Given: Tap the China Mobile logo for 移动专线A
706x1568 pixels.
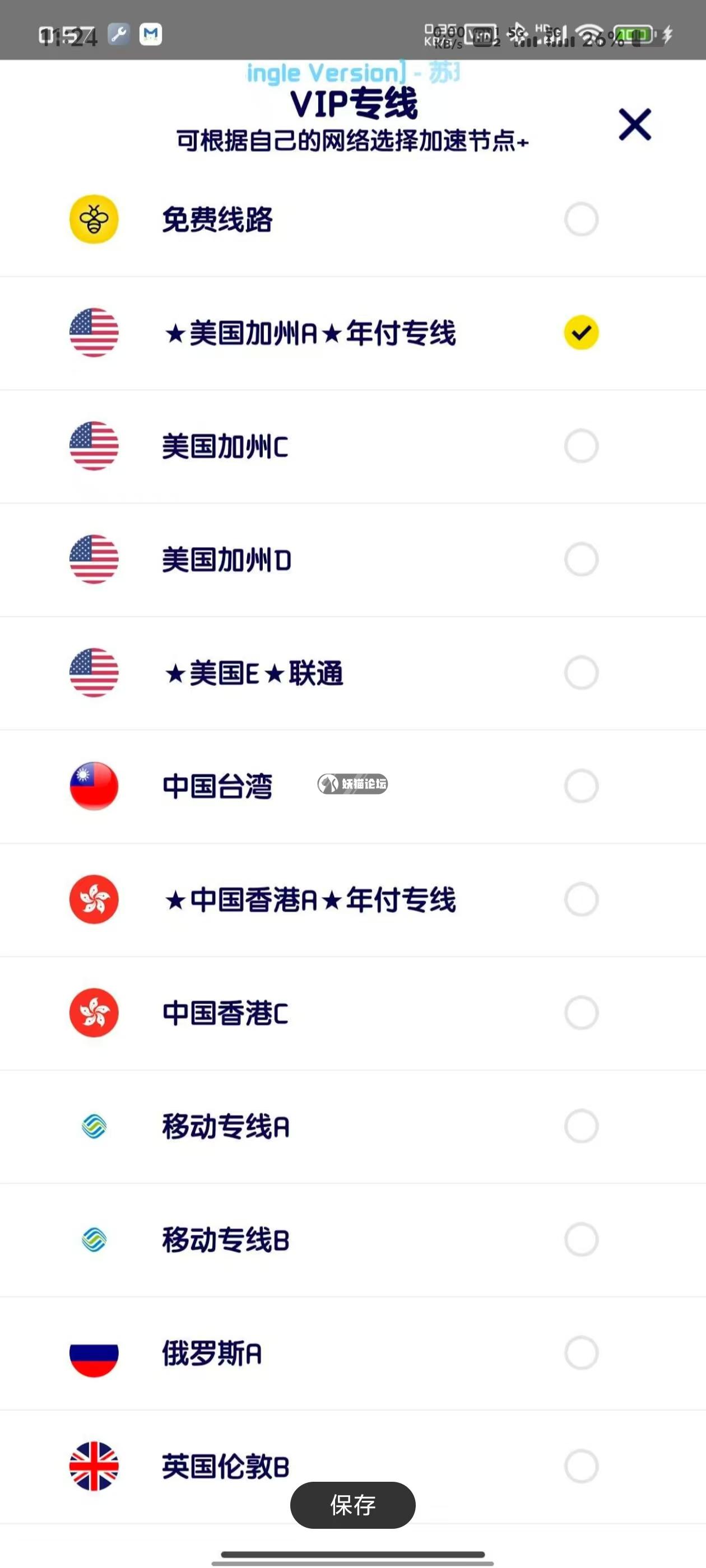Looking at the screenshot, I should (94, 1126).
